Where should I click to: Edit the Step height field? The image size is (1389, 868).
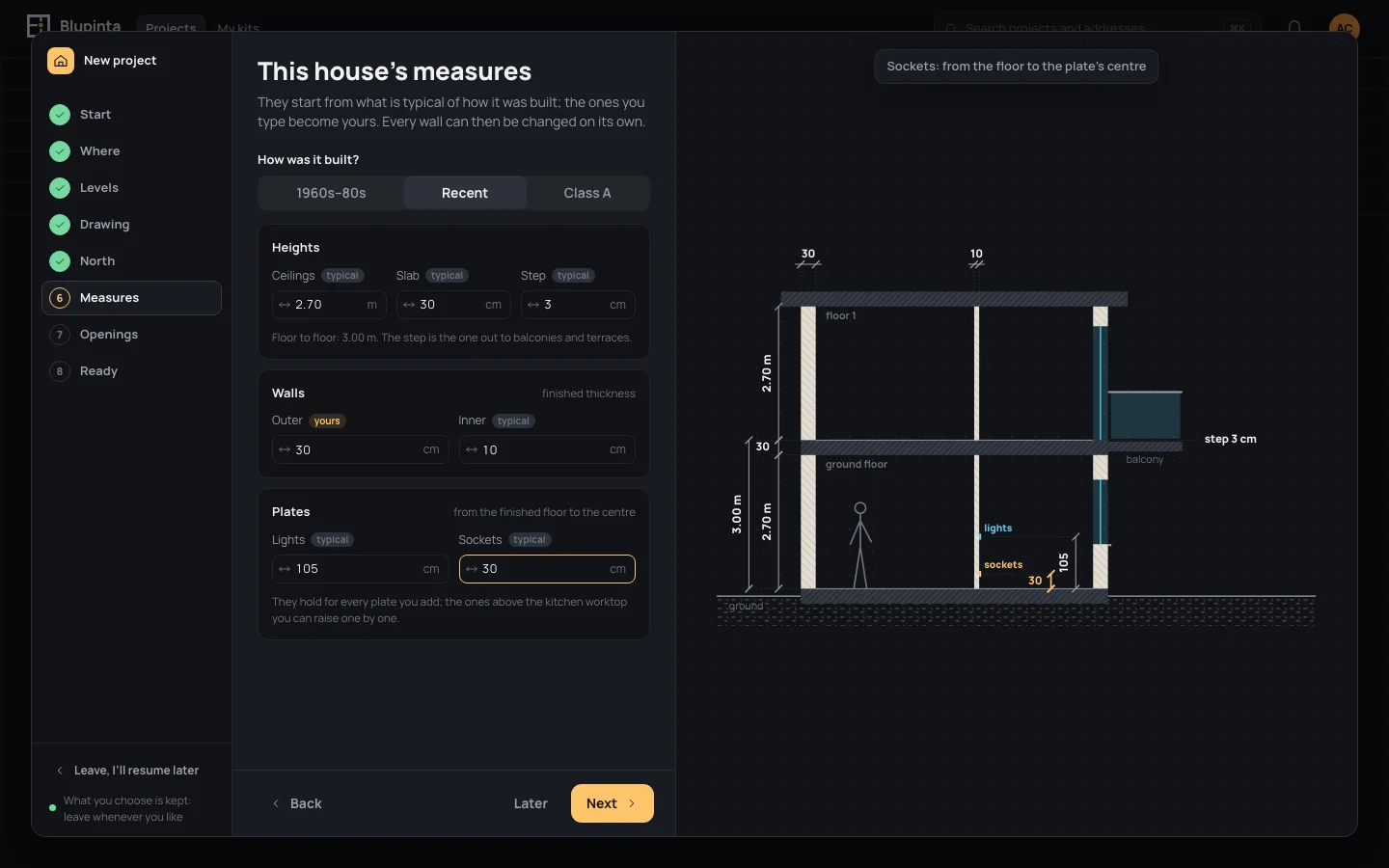pyautogui.click(x=578, y=305)
